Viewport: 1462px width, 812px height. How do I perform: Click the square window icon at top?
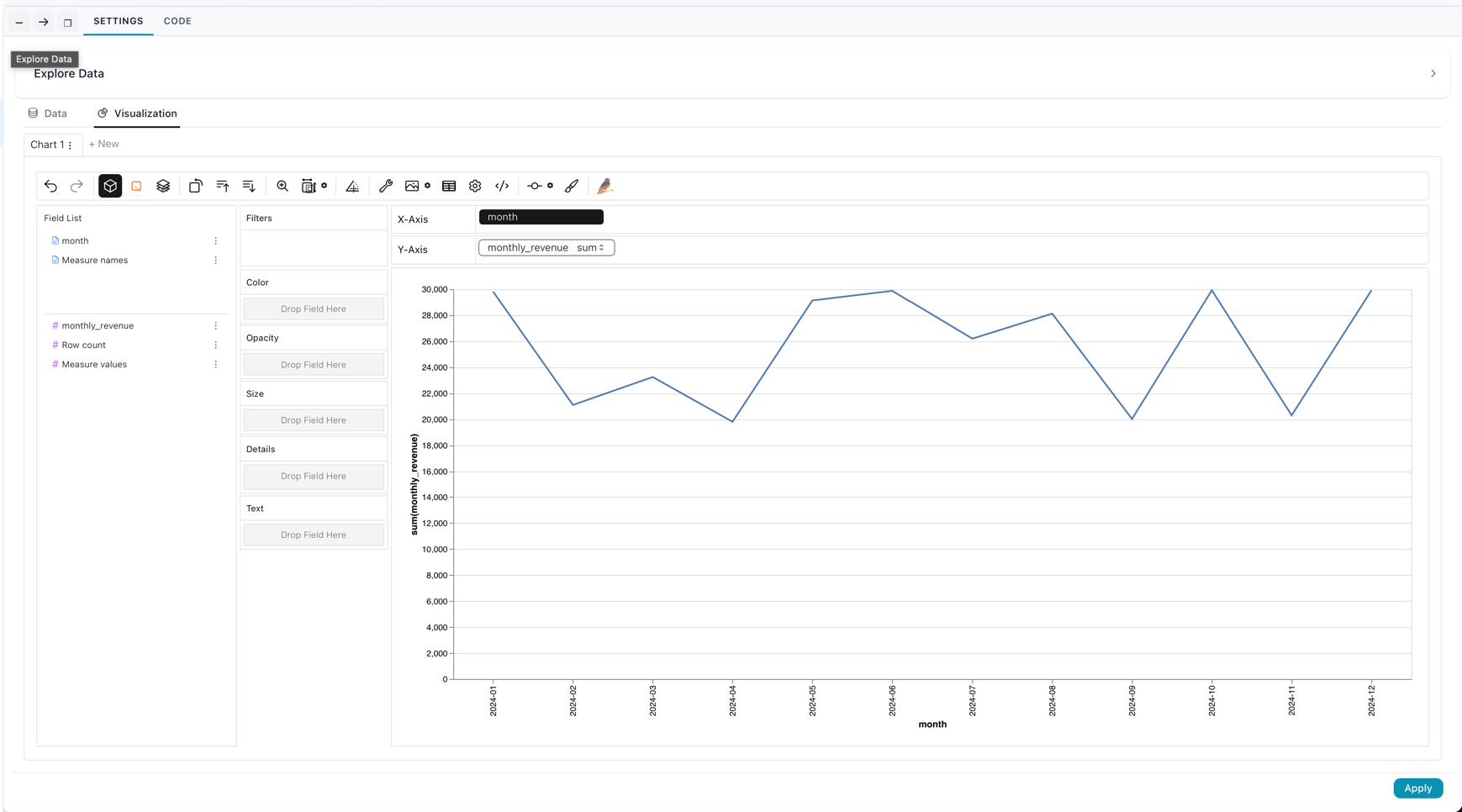point(68,23)
